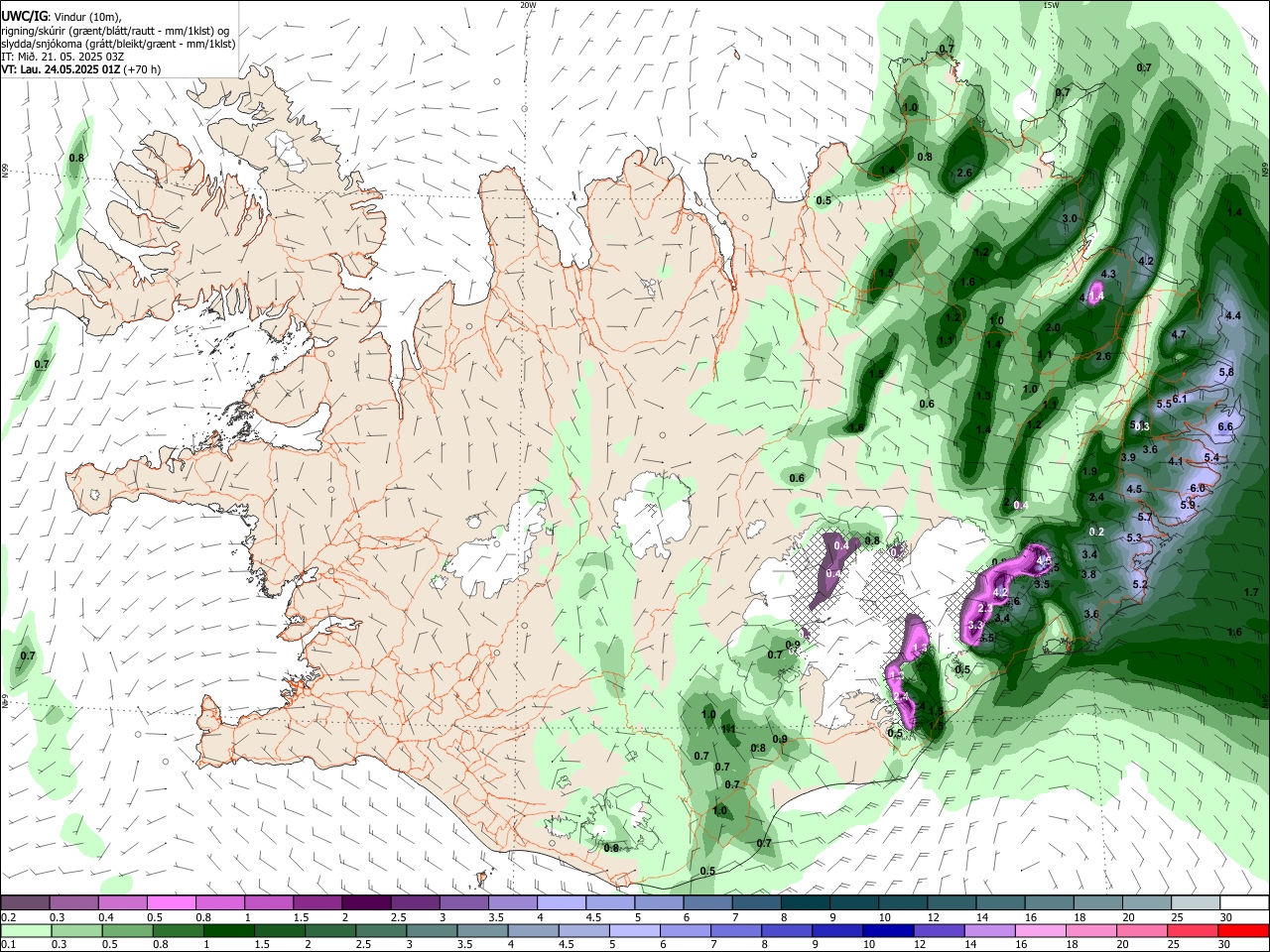The width and height of the screenshot is (1270, 952).
Task: Select the 3.3 value on the purple band
Action: point(975,626)
